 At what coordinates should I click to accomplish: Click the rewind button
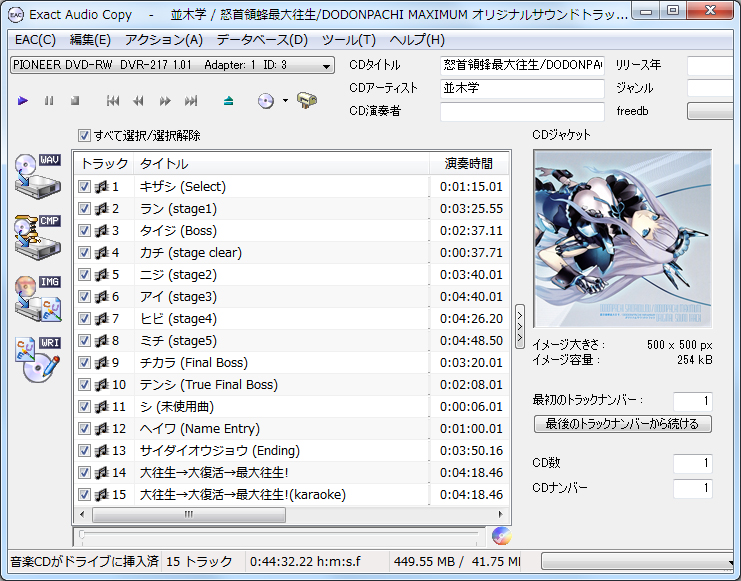point(138,101)
